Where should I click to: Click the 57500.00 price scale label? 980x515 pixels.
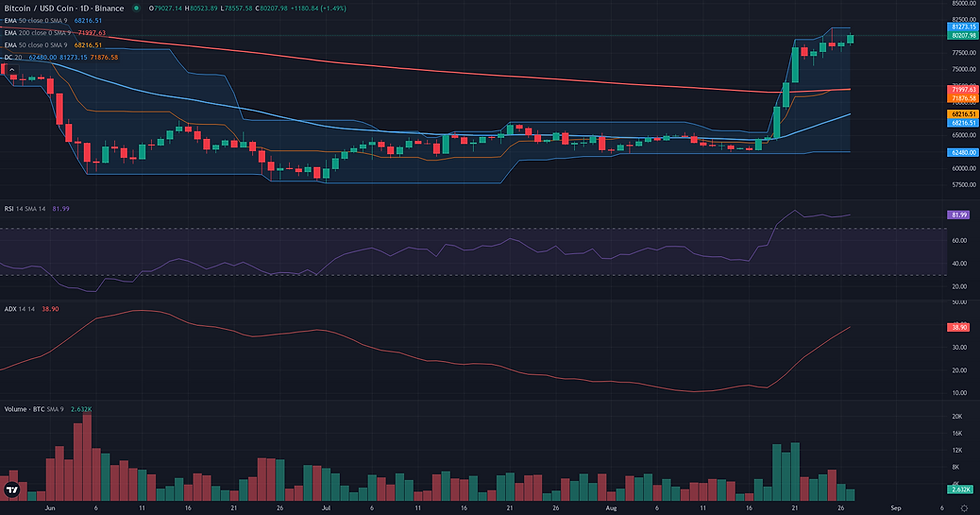coord(964,185)
